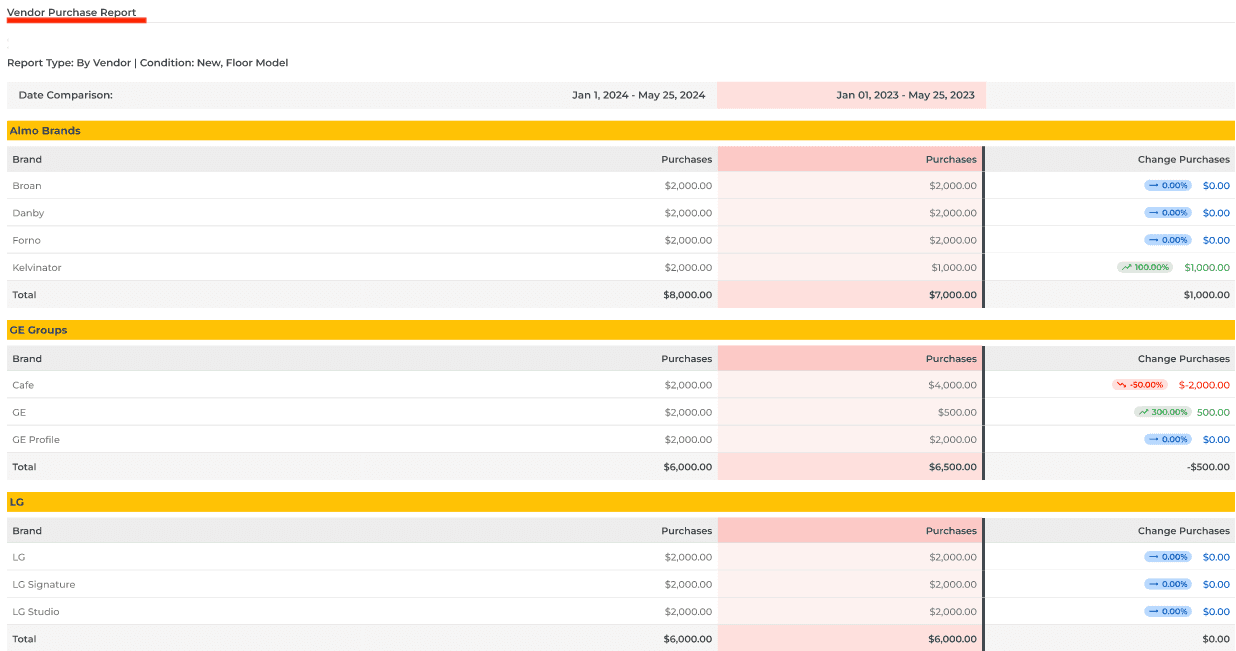The image size is (1236, 651).
Task: Click the Cafe brand name
Action: click(x=23, y=385)
